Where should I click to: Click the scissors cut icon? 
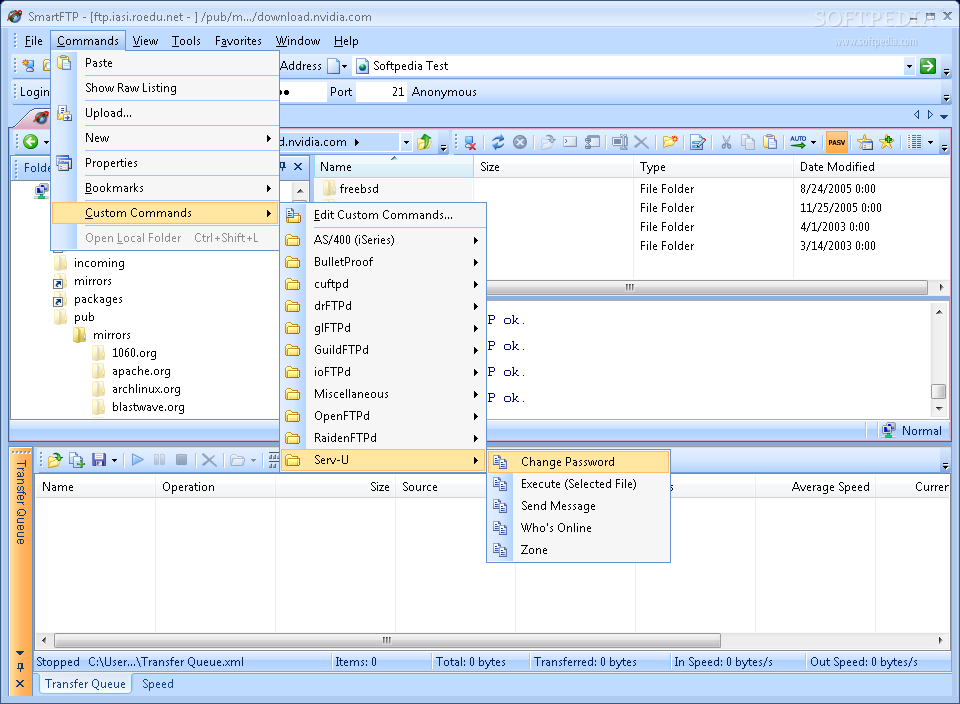pyautogui.click(x=726, y=143)
